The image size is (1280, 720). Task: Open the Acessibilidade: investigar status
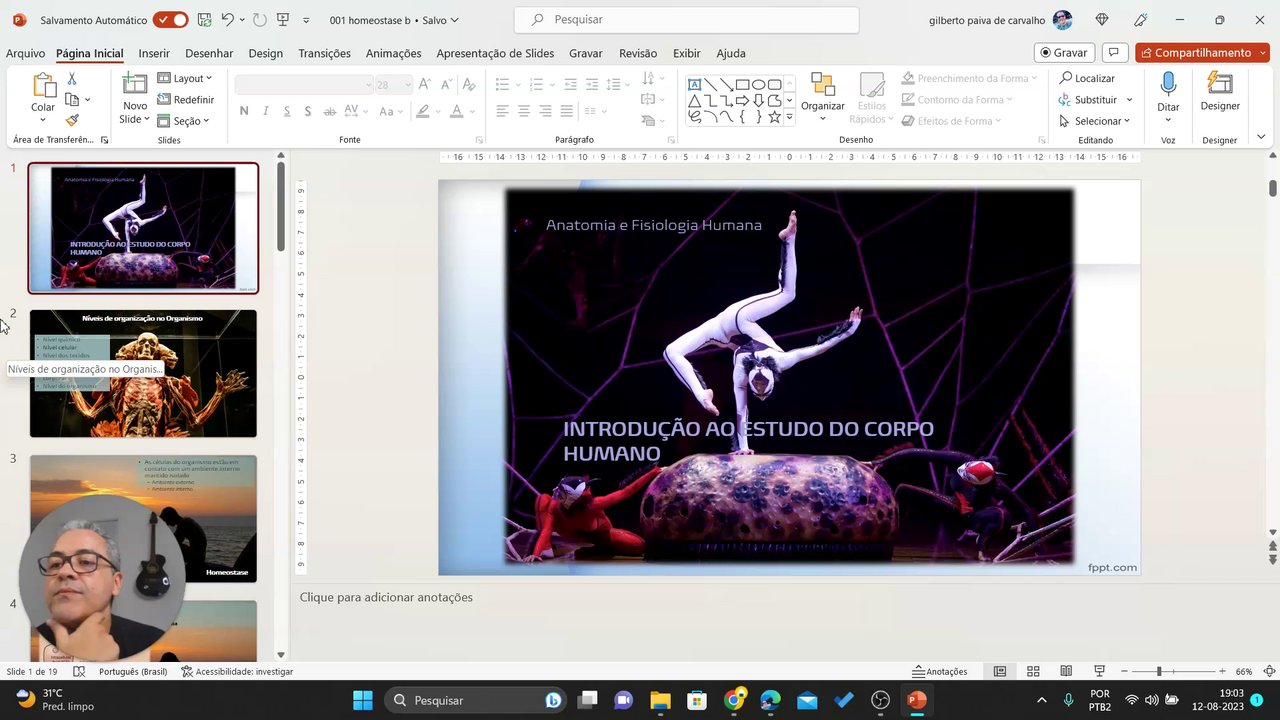(x=237, y=671)
